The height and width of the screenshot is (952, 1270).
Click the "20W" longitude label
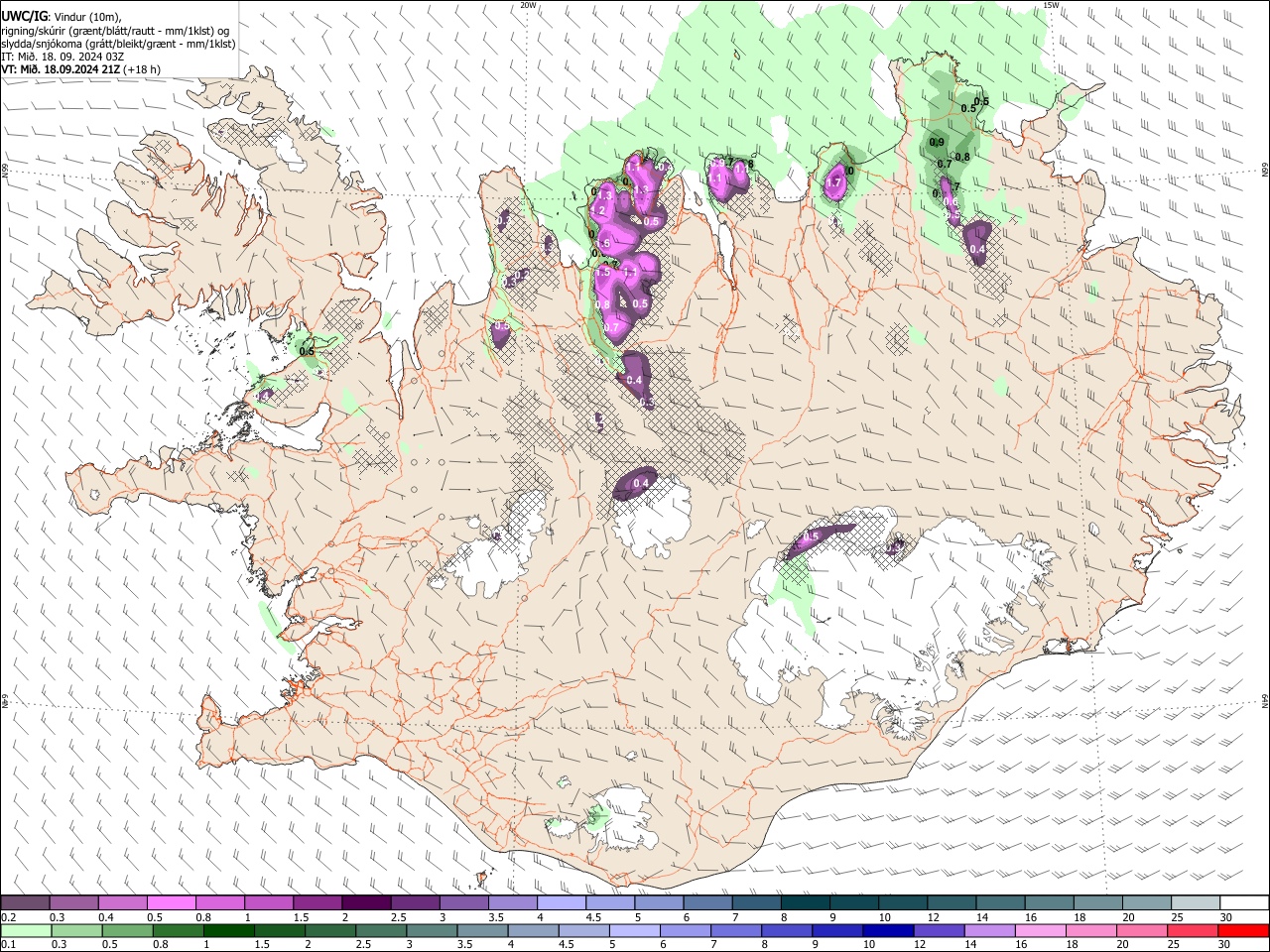pos(528,5)
